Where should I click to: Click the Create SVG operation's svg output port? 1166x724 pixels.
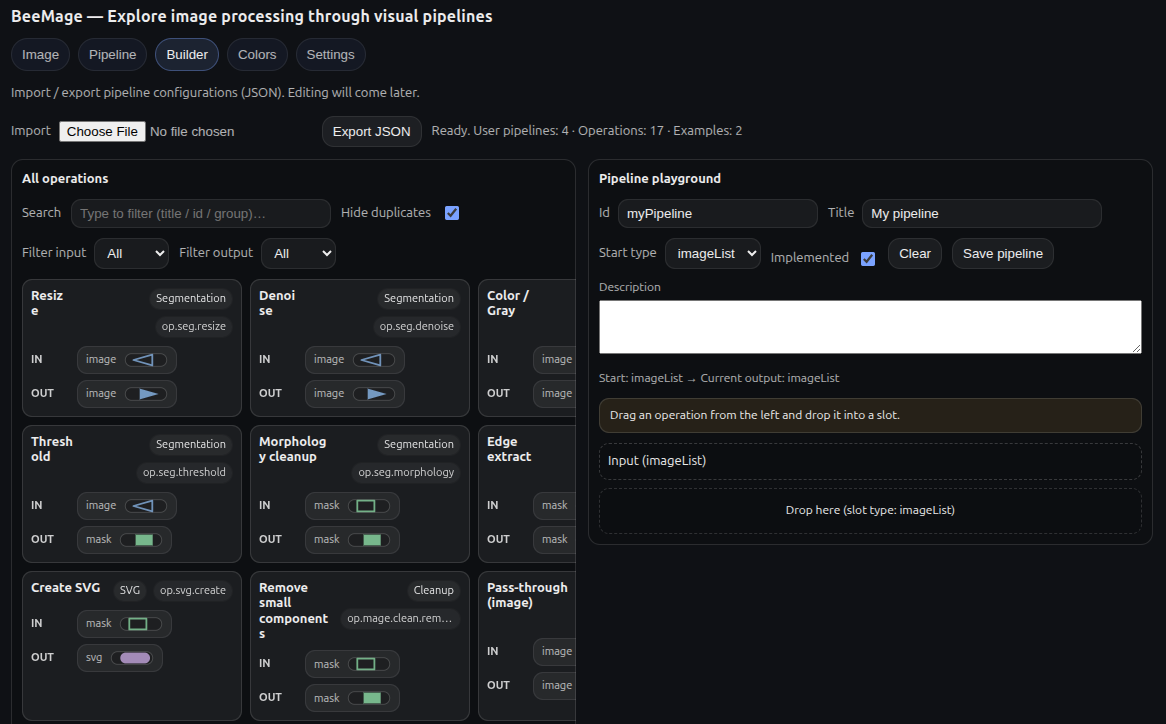point(134,658)
